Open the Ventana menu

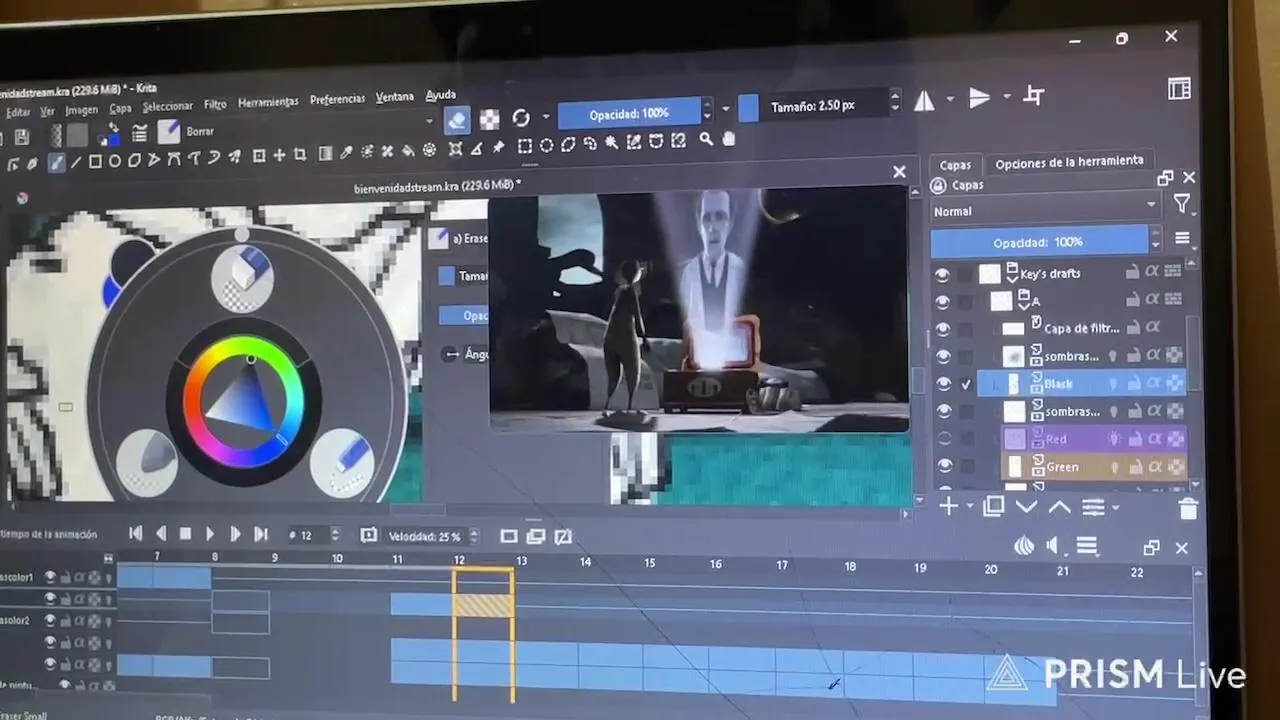tap(395, 97)
